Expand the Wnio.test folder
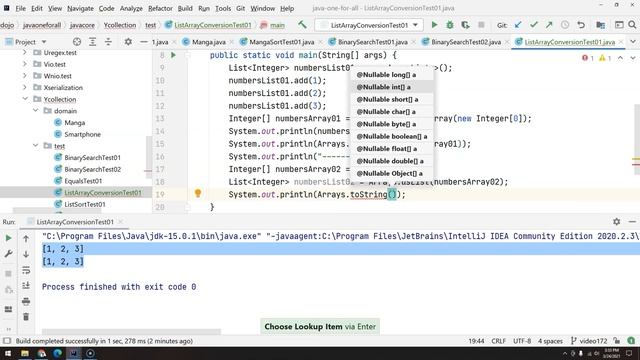The width and height of the screenshot is (640, 360). pos(25,76)
